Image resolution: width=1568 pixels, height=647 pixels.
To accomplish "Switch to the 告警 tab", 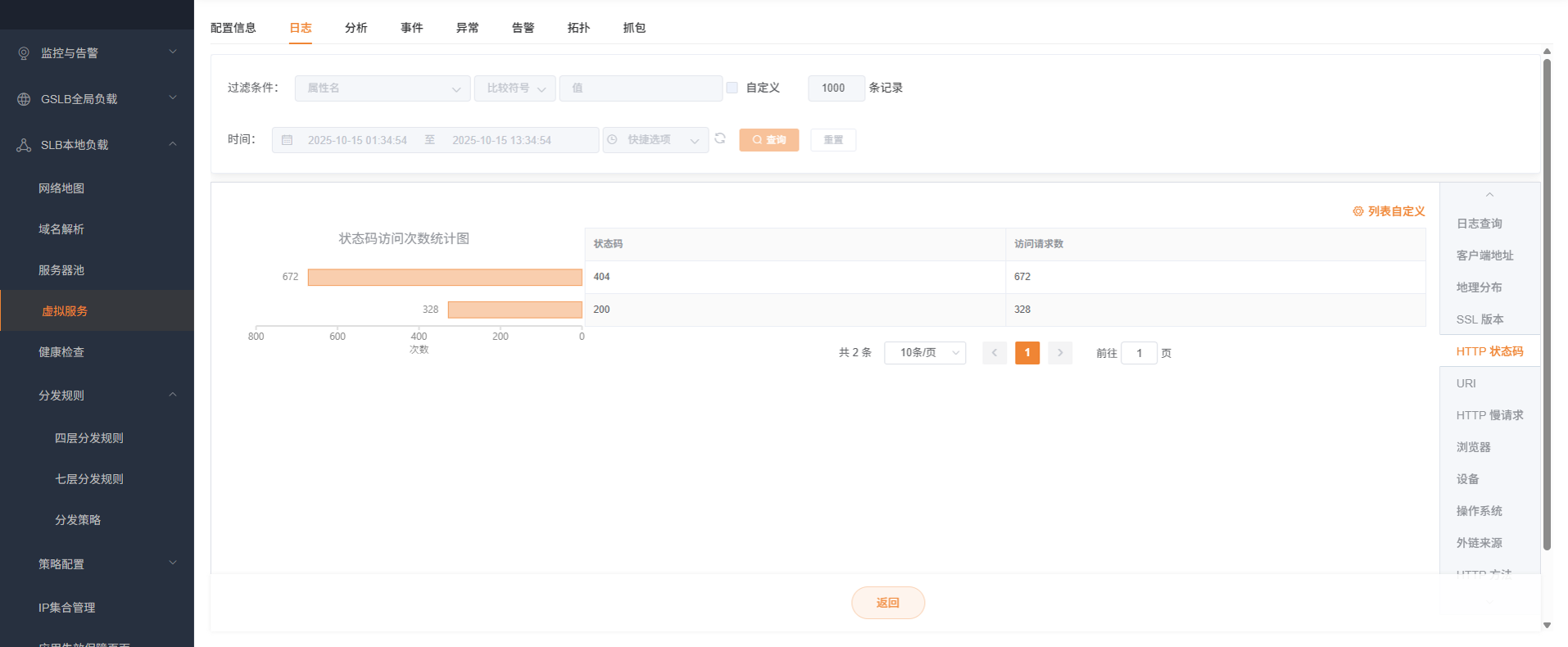I will (x=523, y=28).
